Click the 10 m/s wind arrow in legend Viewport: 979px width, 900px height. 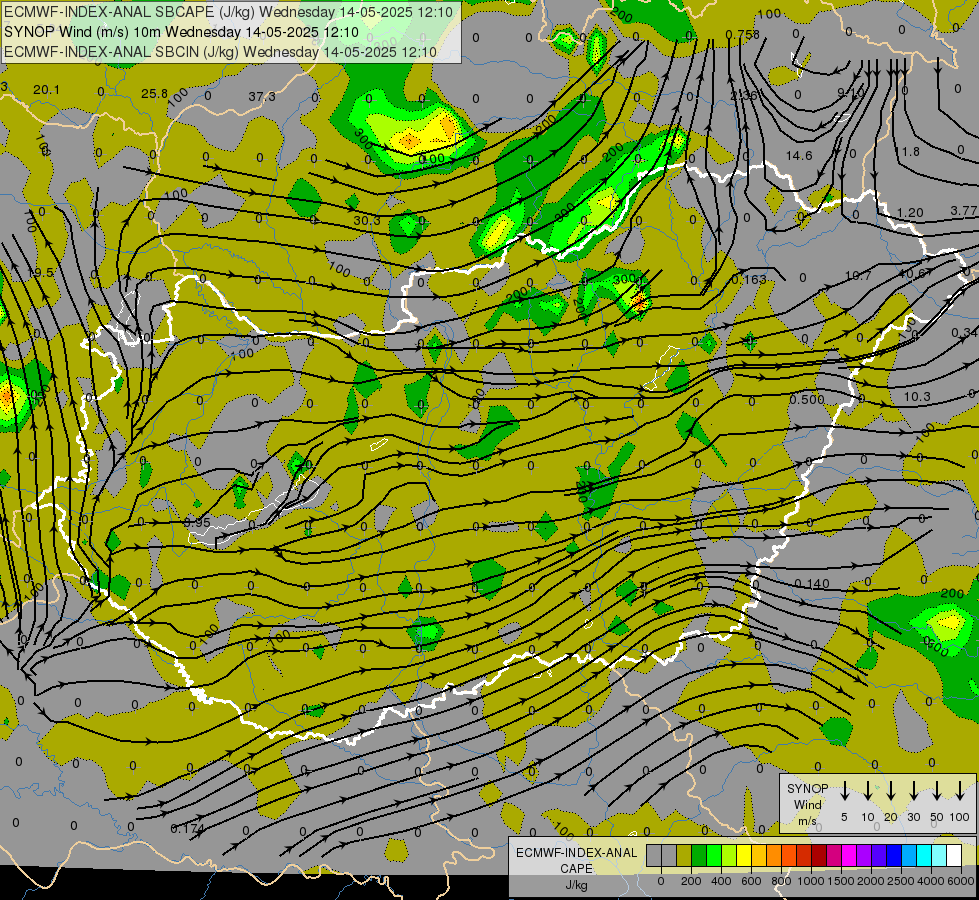[867, 790]
